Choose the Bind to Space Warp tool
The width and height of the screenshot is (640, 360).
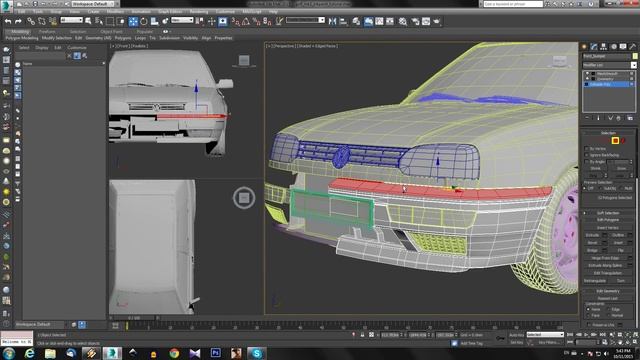pos(53,21)
